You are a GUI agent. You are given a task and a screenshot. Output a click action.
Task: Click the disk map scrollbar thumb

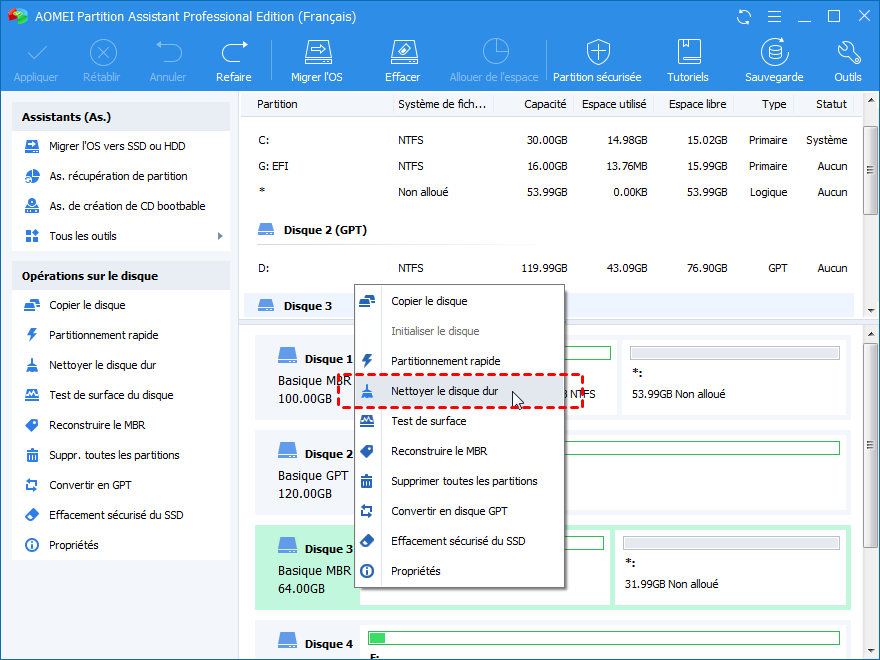[870, 445]
